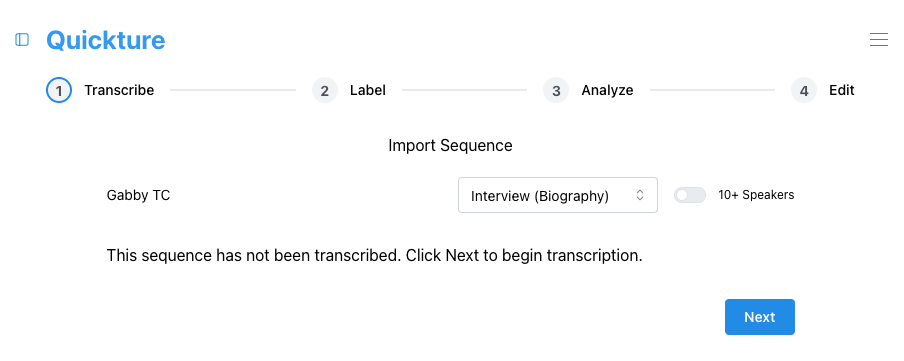Switch to the Edit step
The height and width of the screenshot is (361, 904).
(842, 91)
